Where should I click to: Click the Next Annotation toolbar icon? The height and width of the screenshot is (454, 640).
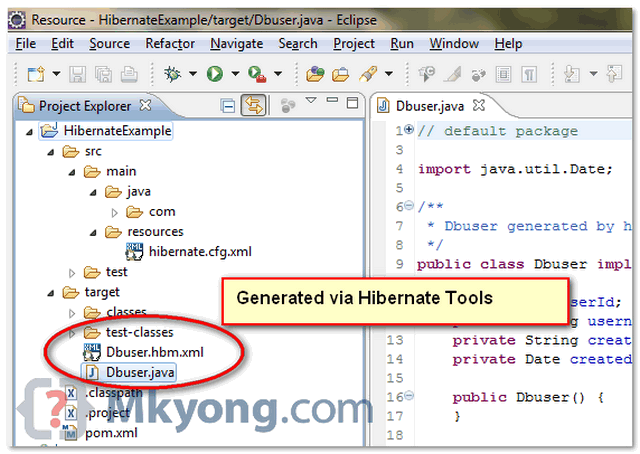(571, 74)
